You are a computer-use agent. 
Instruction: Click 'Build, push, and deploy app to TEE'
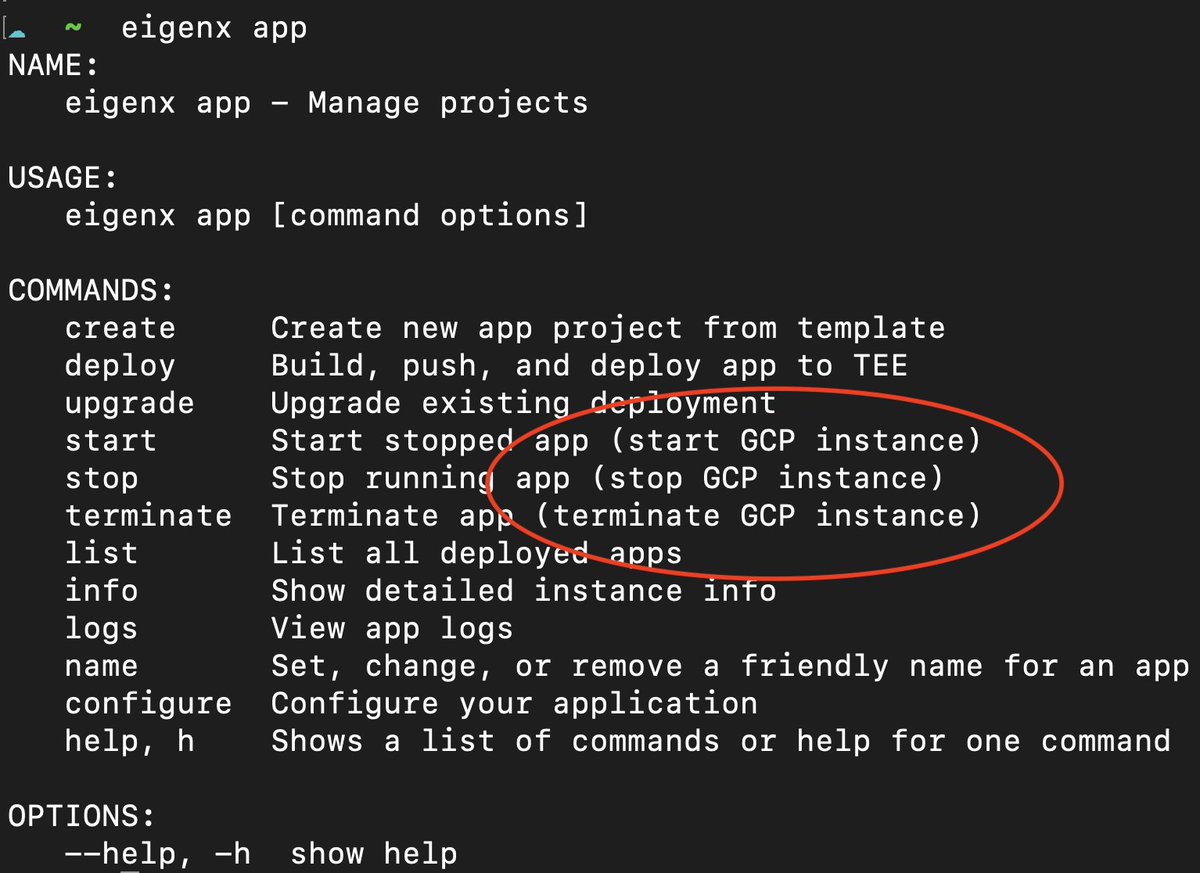point(589,366)
